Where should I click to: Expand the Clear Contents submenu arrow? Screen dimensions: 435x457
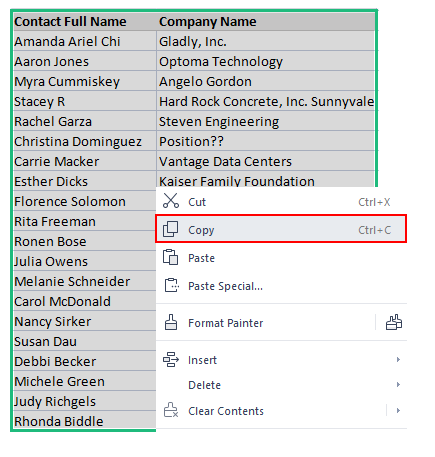tap(398, 410)
